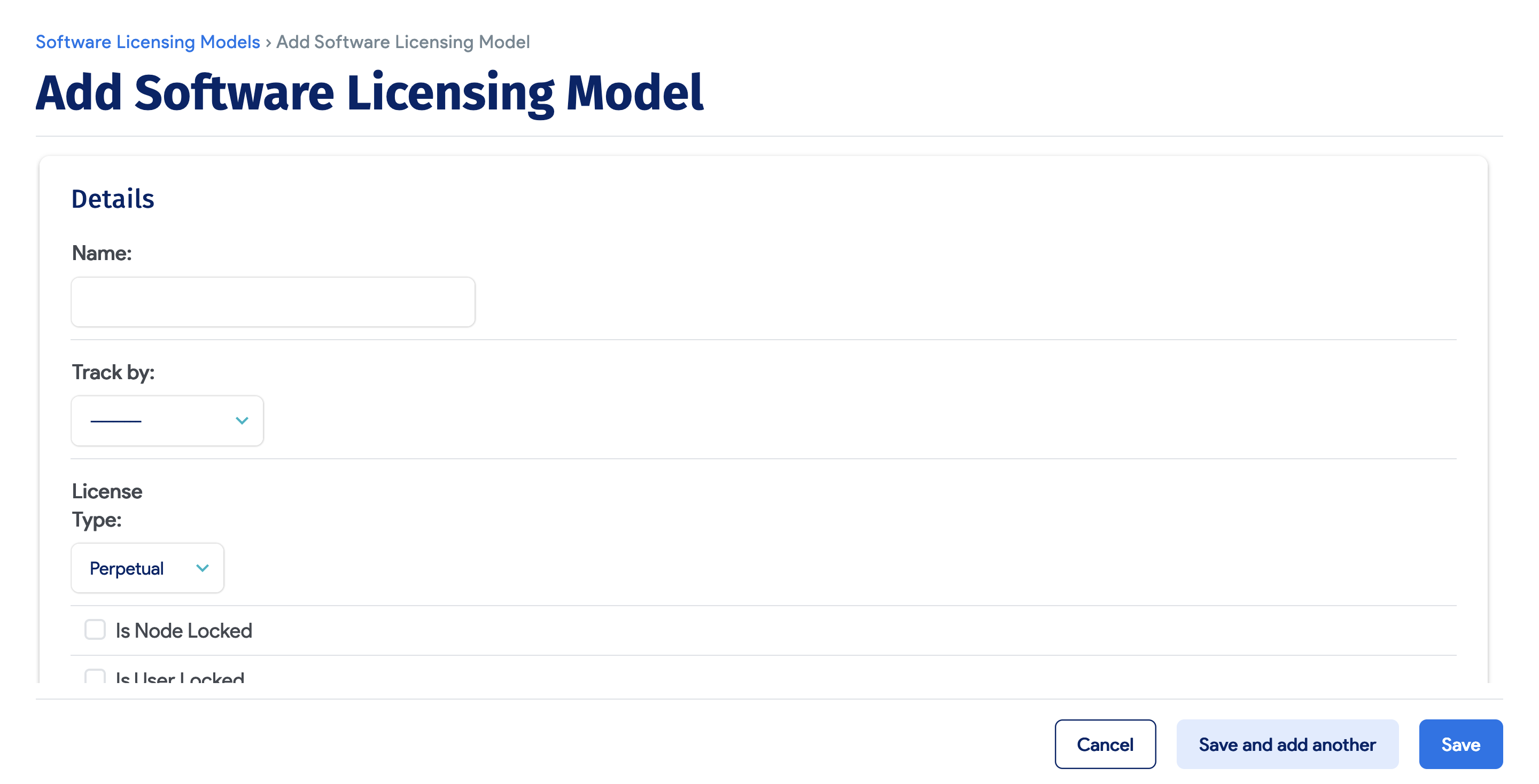Navigate to Software Licensing Models breadcrumb
This screenshot has height=784, width=1539.
tap(147, 42)
